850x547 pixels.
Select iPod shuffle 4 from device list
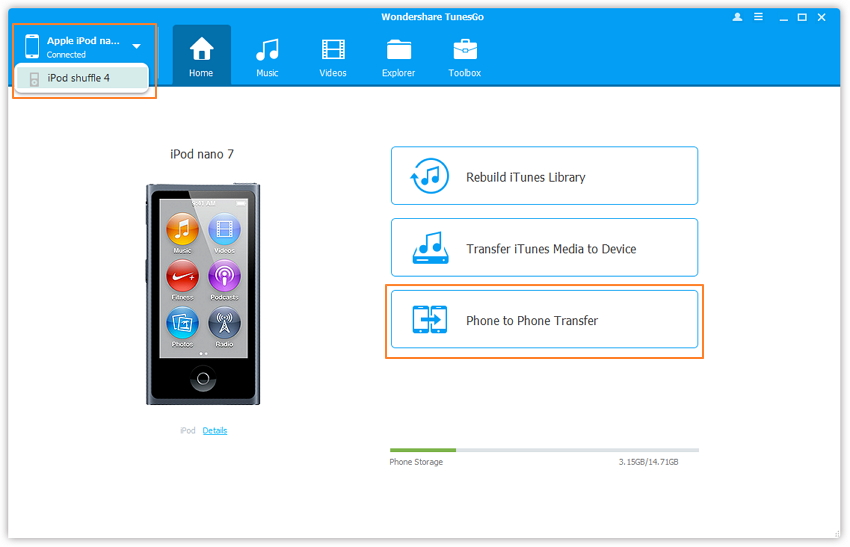(x=79, y=78)
